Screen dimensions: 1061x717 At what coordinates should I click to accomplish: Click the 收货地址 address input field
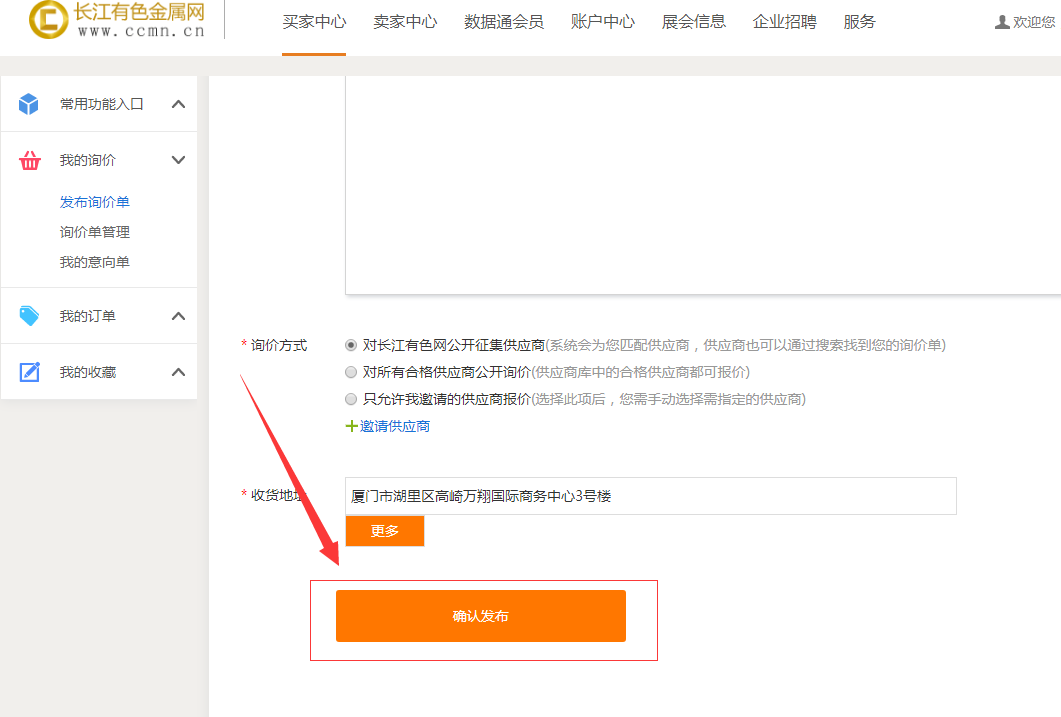[x=650, y=496]
